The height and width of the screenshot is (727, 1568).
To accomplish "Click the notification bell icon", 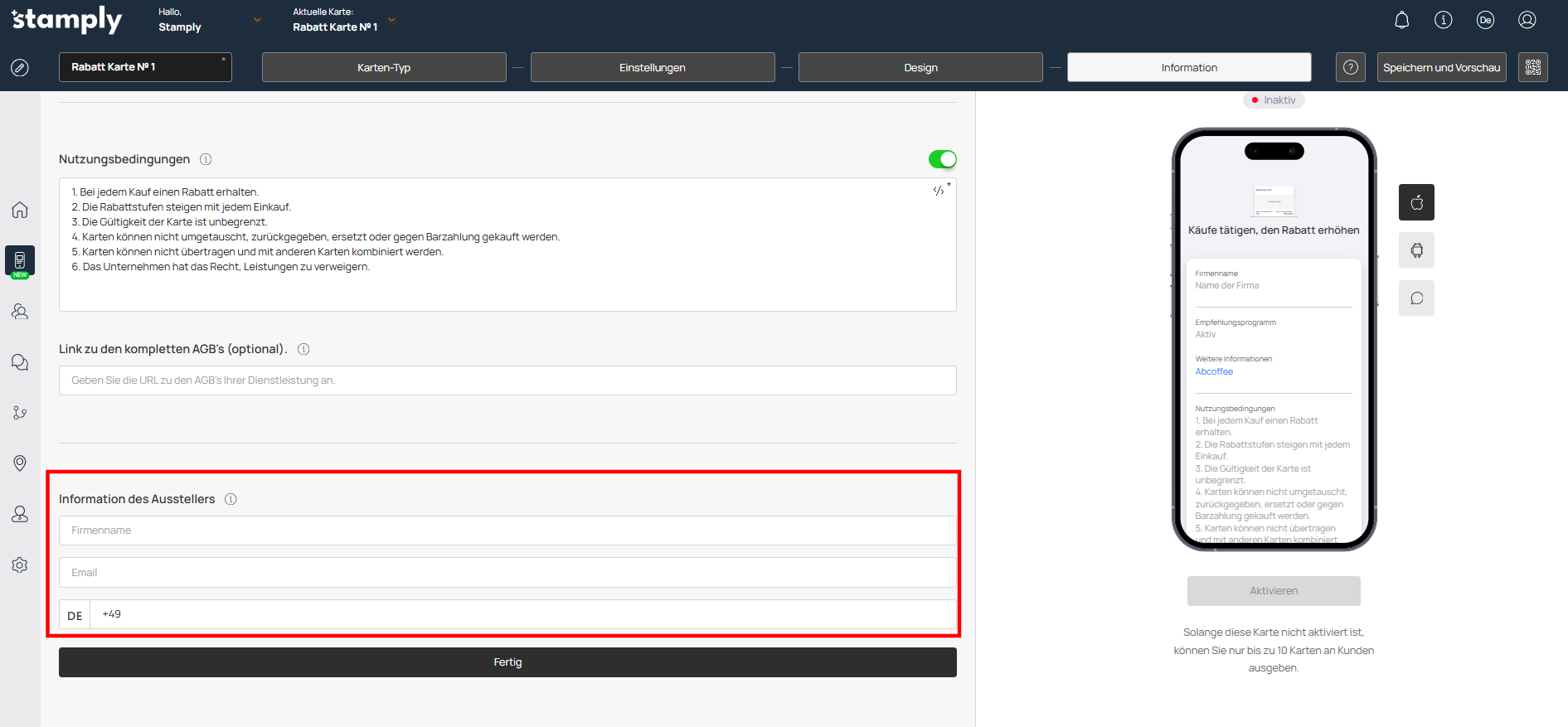I will coord(1401,20).
